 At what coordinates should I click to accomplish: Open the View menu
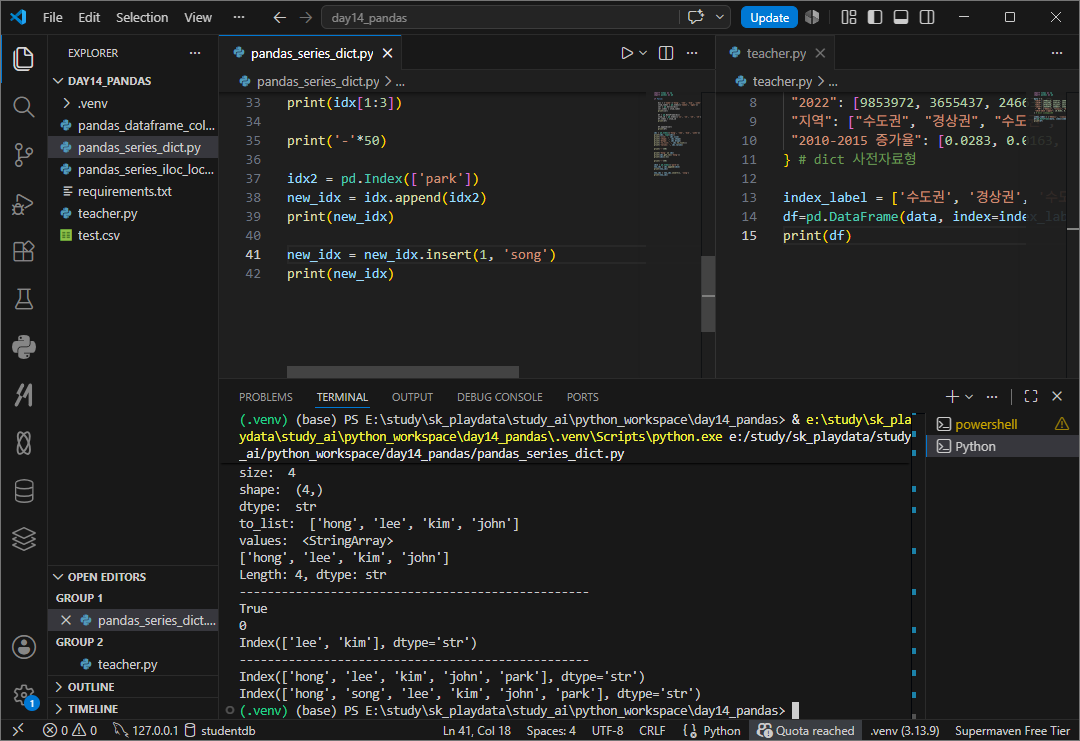(198, 17)
